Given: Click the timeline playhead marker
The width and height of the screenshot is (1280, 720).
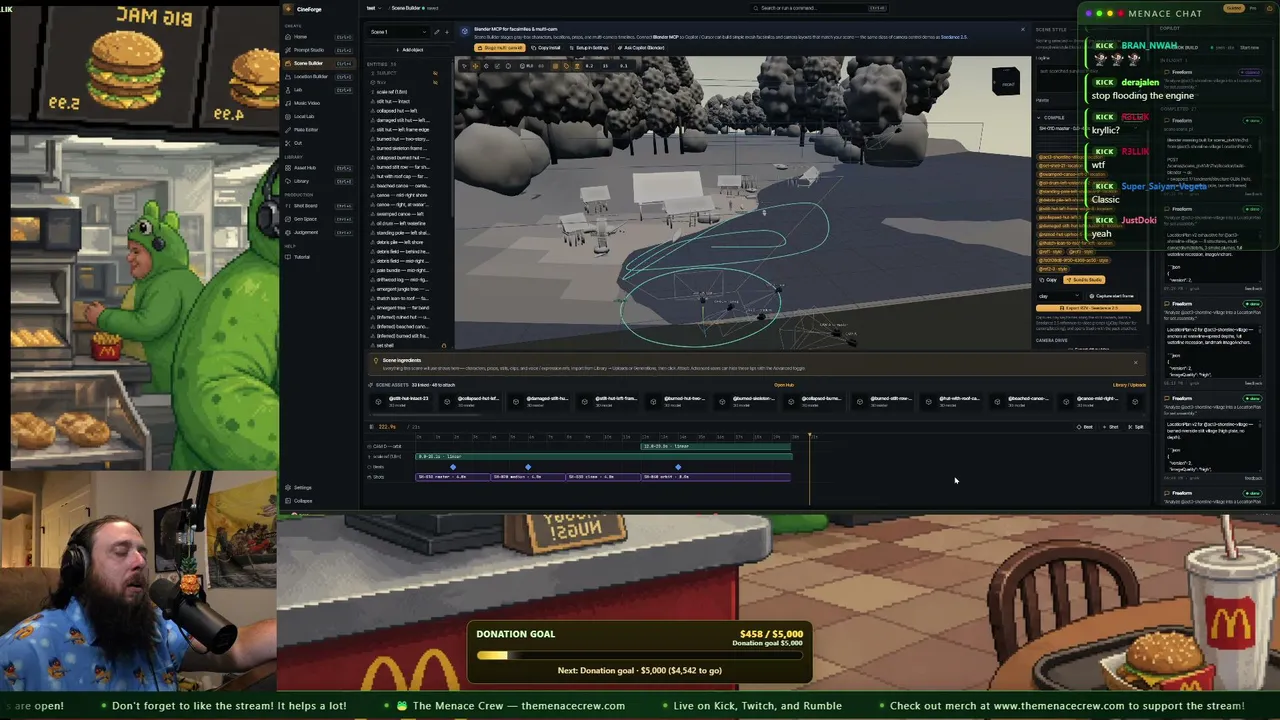Looking at the screenshot, I should (x=810, y=437).
